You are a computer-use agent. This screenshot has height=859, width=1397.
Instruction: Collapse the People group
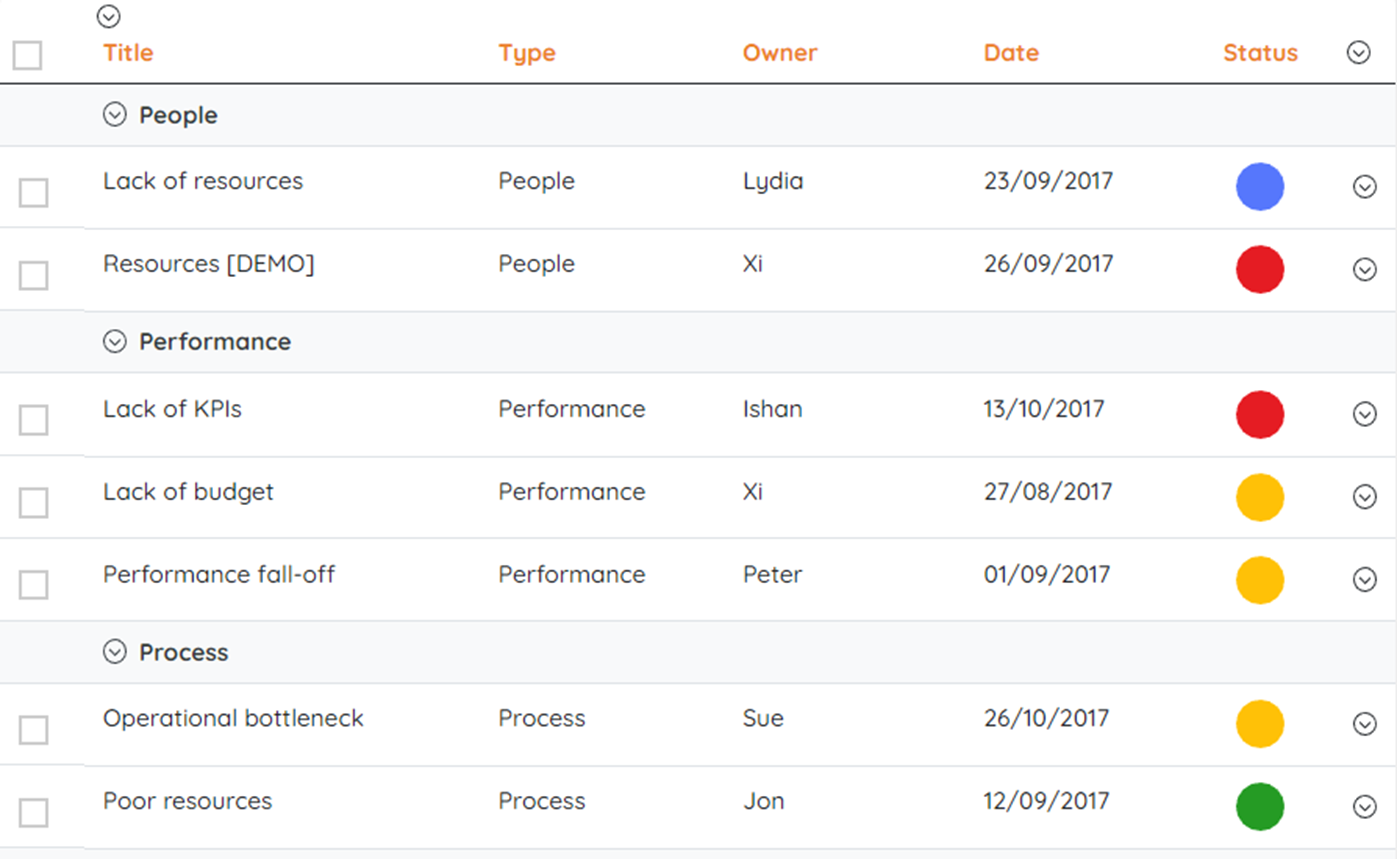click(115, 115)
